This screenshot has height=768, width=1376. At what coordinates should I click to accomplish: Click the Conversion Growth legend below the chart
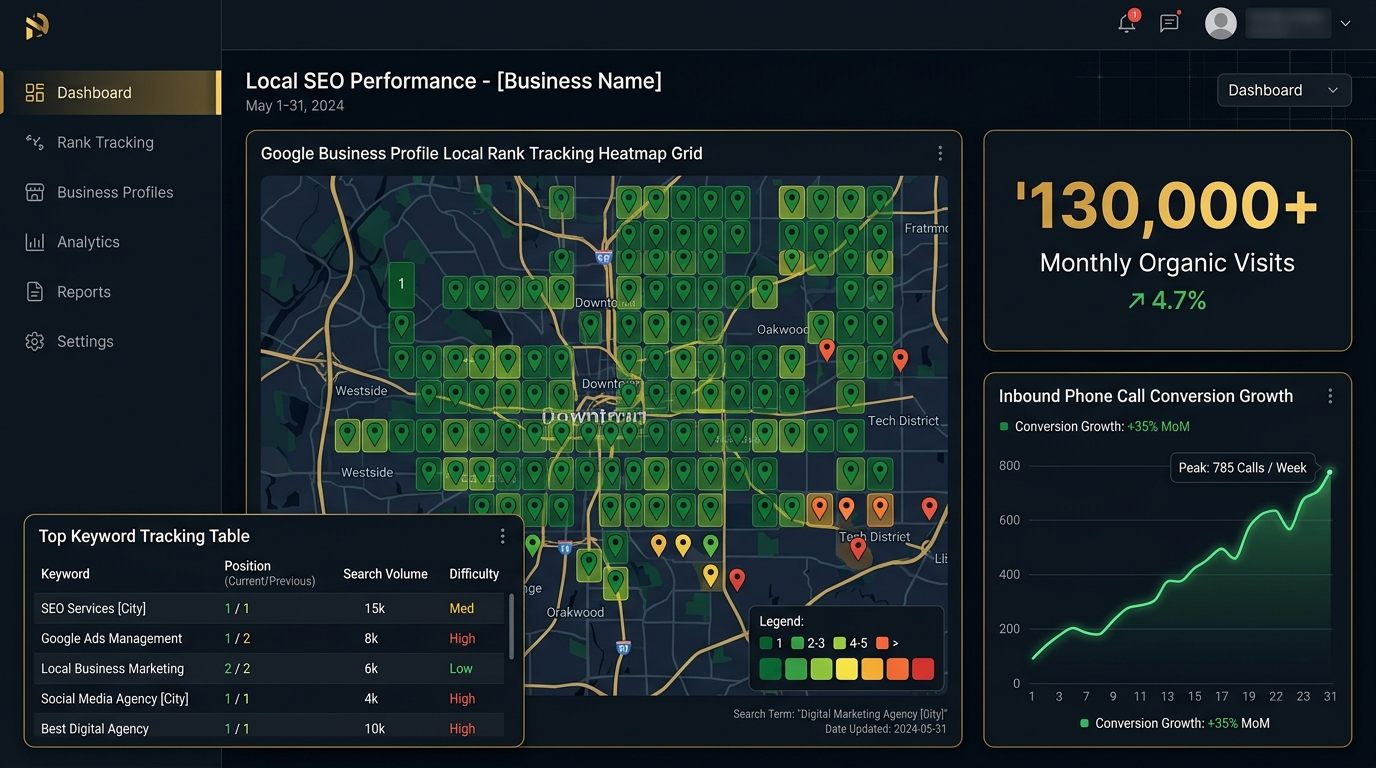tap(1175, 723)
